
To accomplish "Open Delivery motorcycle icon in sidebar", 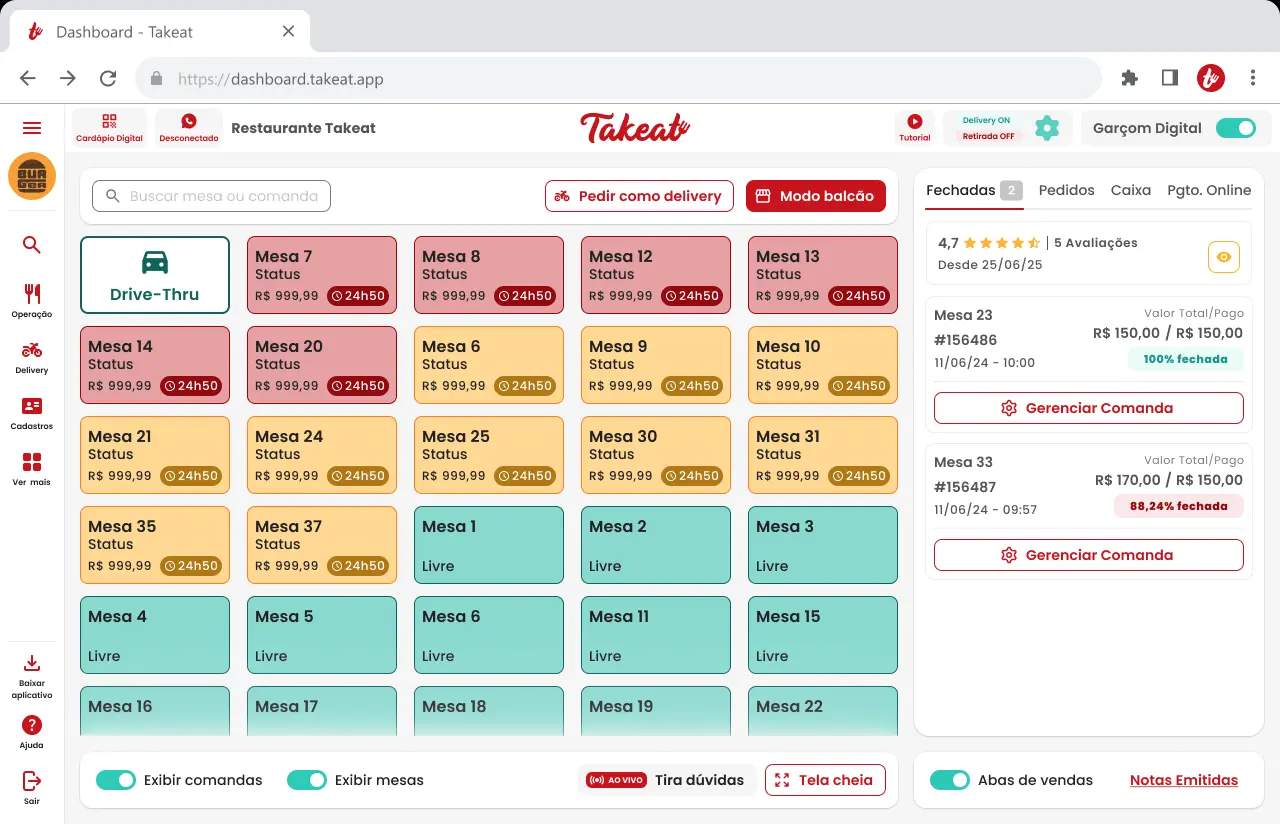I will click(x=32, y=356).
